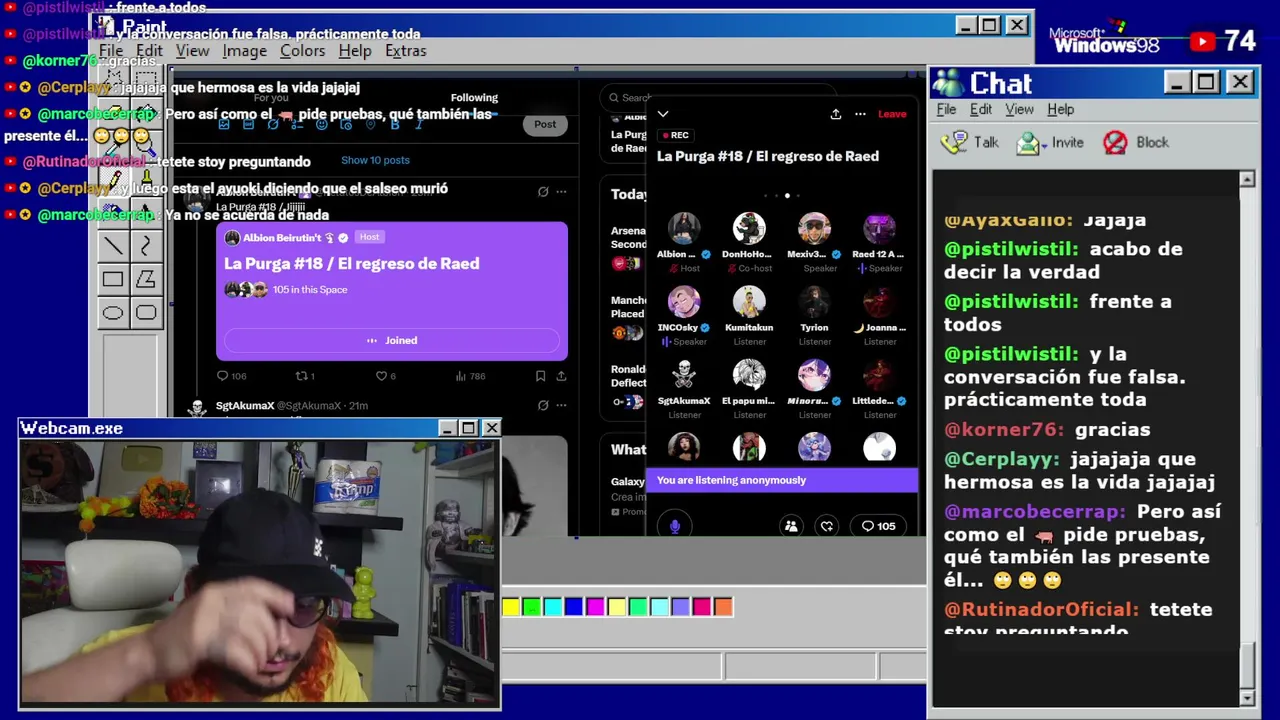The image size is (1280, 720).
Task: Open the View menu in Paint
Action: 192,51
